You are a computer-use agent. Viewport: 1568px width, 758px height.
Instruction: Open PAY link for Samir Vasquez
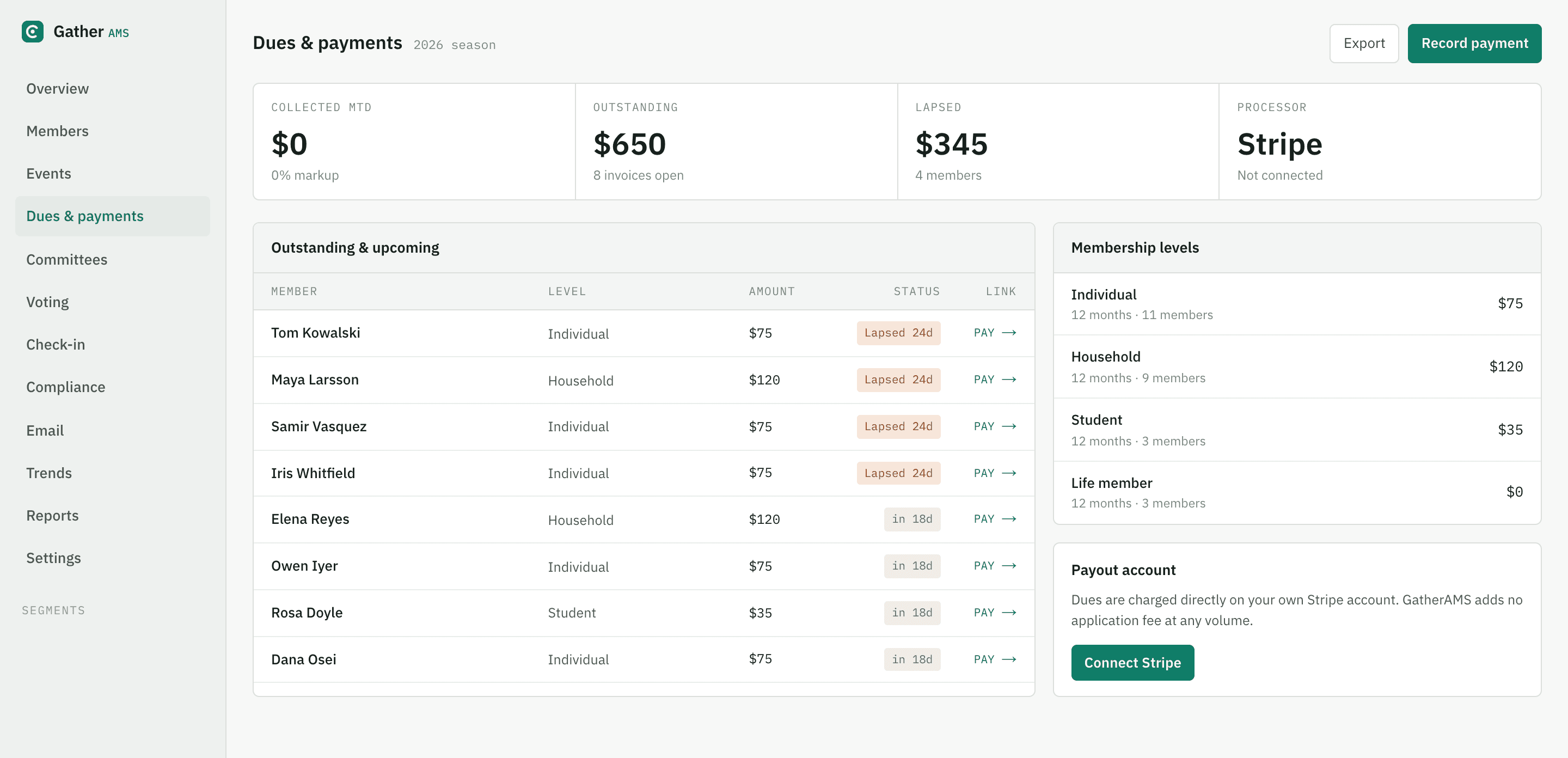pyautogui.click(x=995, y=427)
